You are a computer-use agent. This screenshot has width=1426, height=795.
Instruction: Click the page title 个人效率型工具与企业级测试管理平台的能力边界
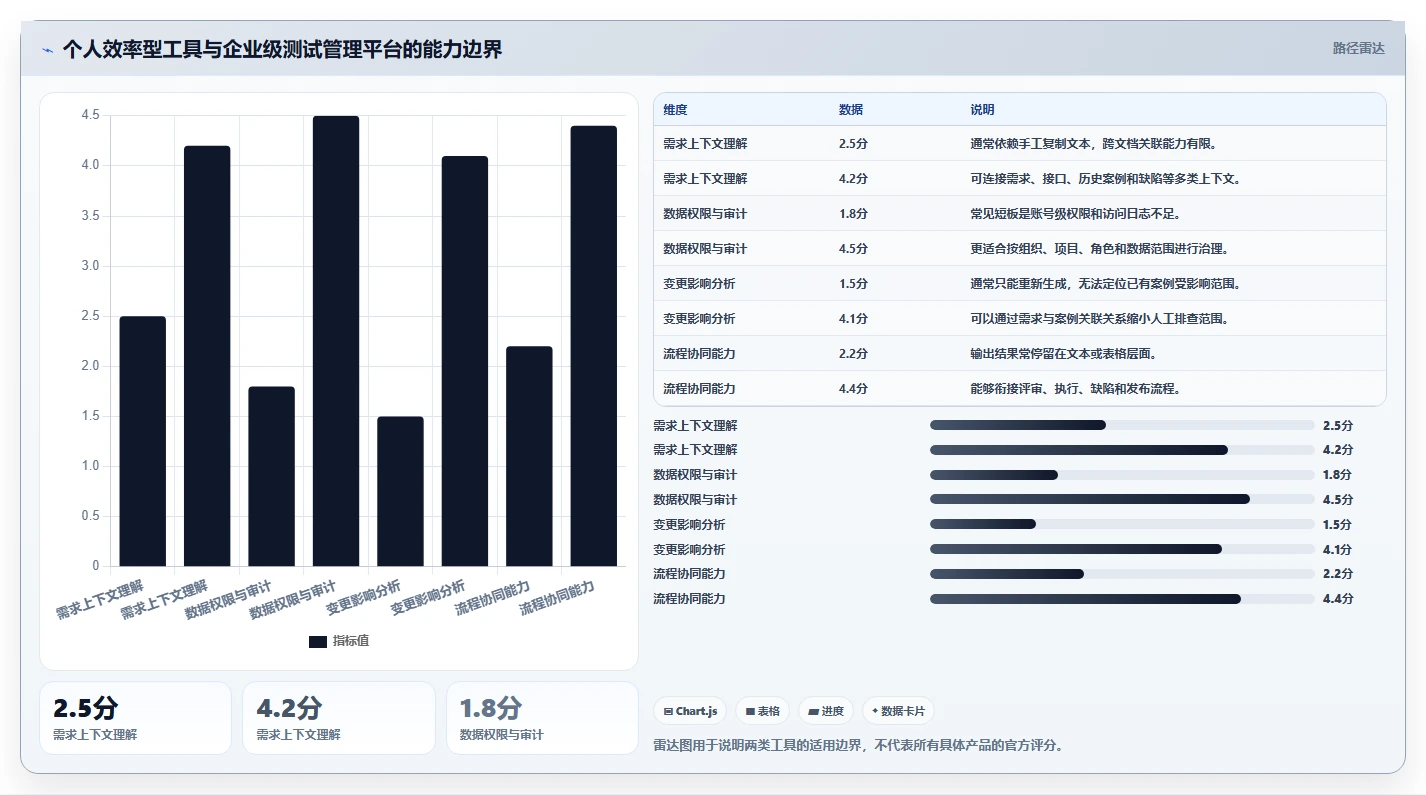282,49
